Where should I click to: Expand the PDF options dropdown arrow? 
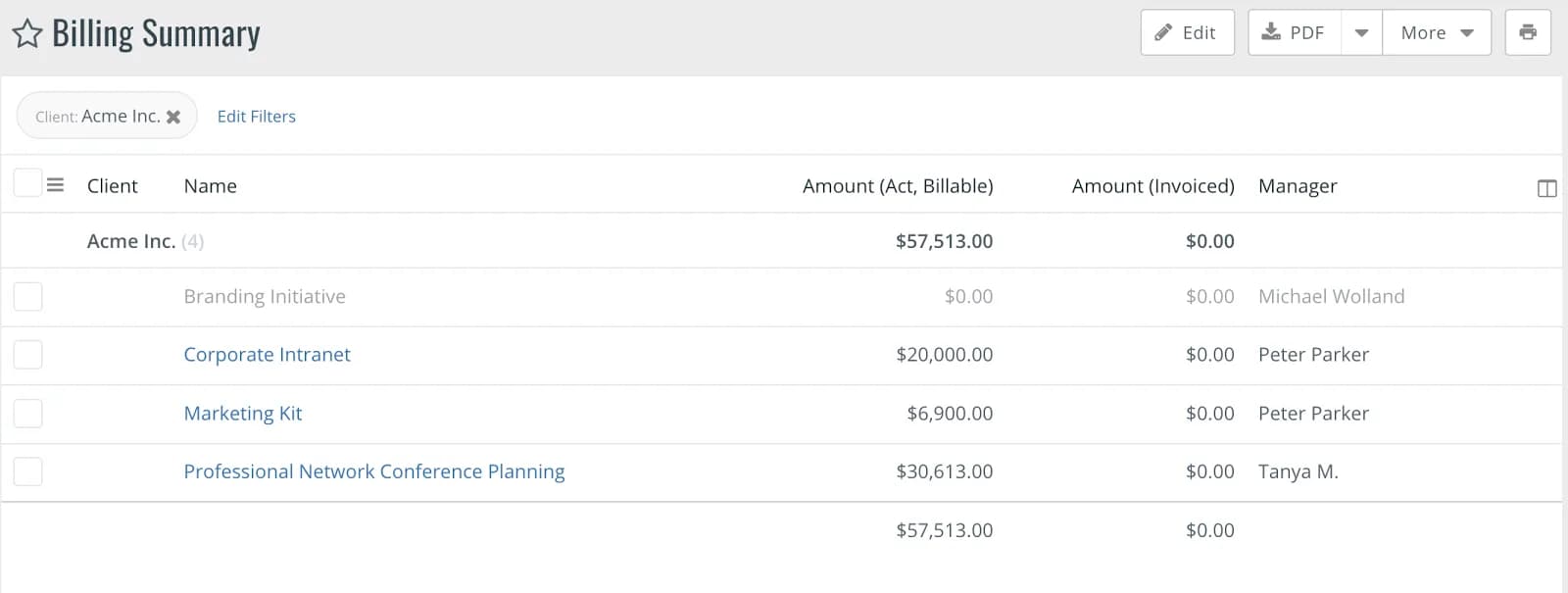coord(1361,32)
